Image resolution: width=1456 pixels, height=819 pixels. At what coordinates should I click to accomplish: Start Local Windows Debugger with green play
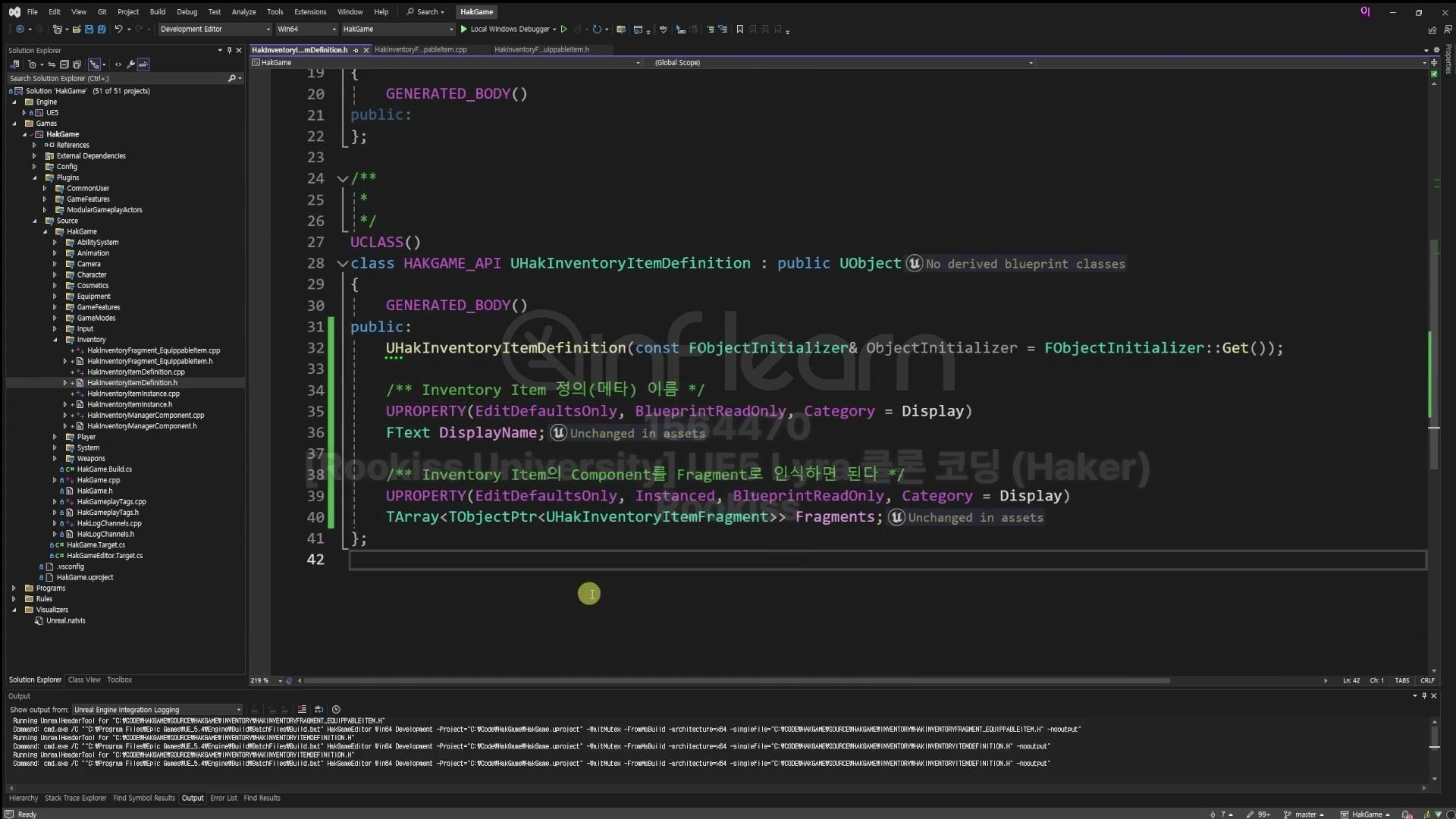point(464,30)
